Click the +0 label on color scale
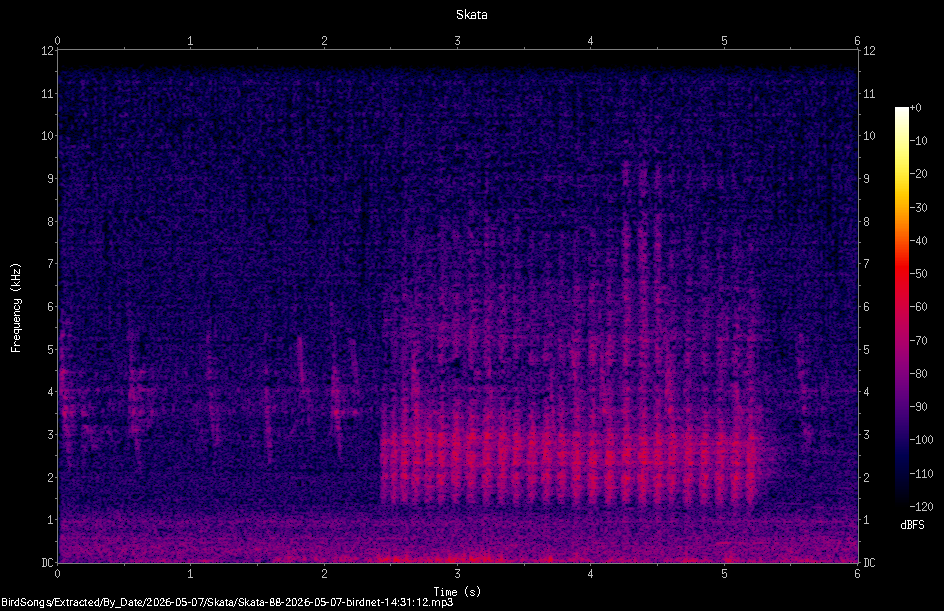 point(916,108)
